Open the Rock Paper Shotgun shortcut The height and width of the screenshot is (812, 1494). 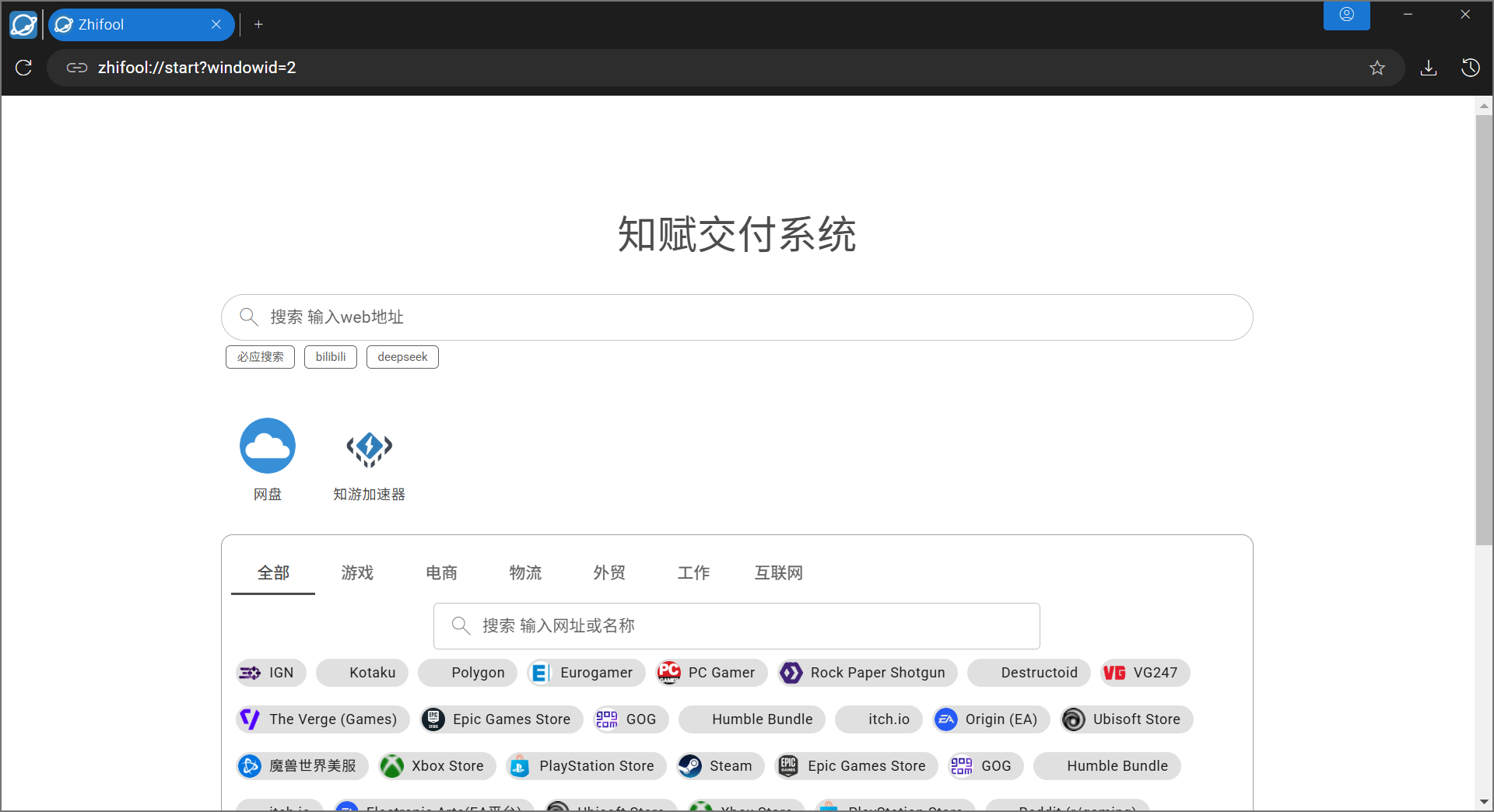coord(868,673)
